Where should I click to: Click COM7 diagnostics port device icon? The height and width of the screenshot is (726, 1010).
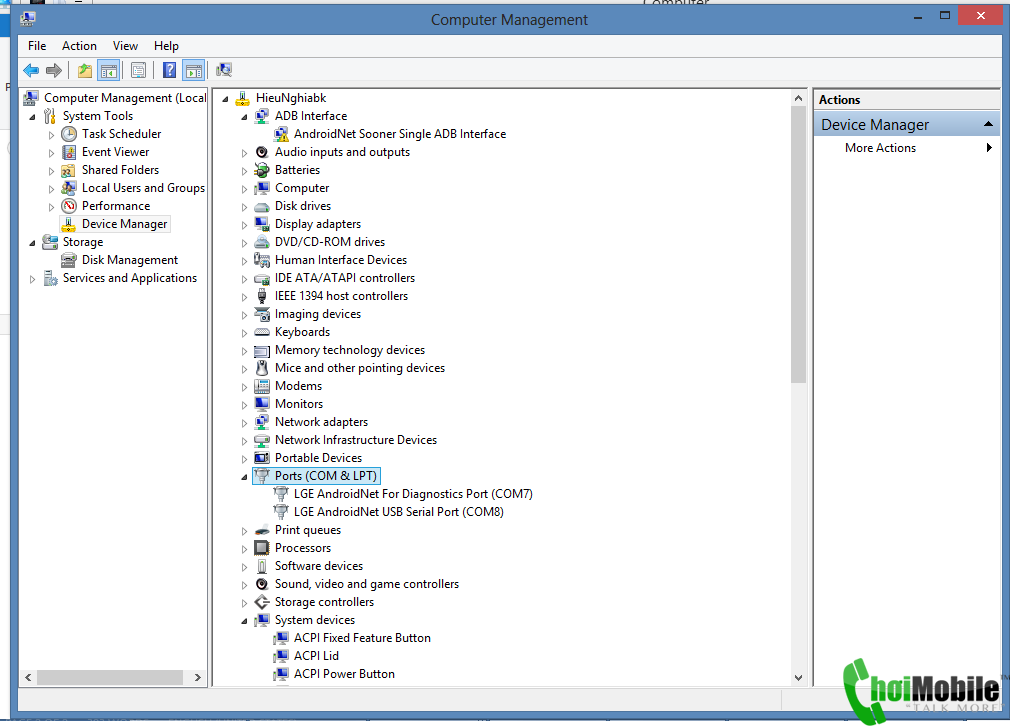click(x=281, y=494)
